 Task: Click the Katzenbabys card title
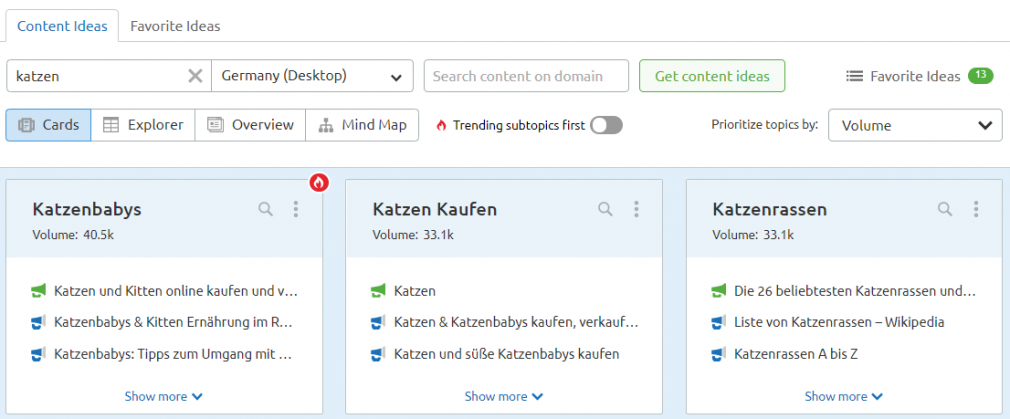pyautogui.click(x=86, y=210)
